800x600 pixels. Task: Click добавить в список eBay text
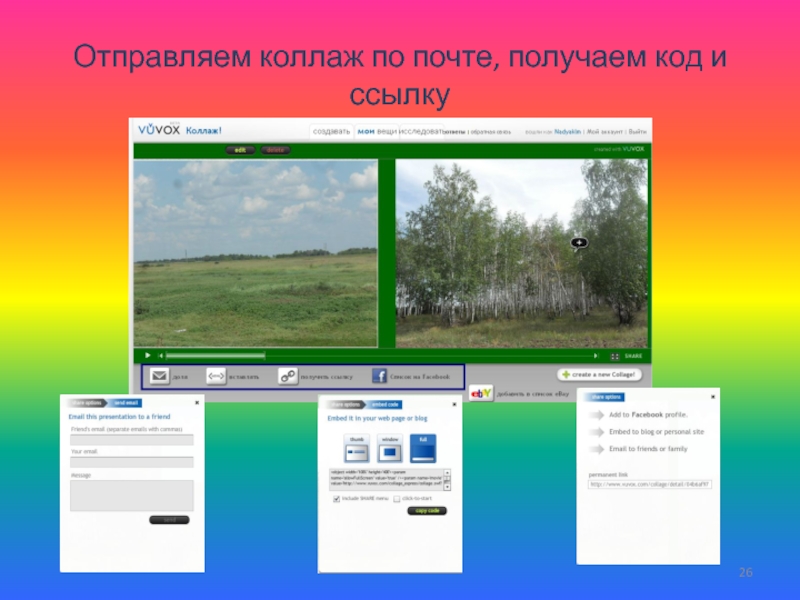[x=533, y=394]
